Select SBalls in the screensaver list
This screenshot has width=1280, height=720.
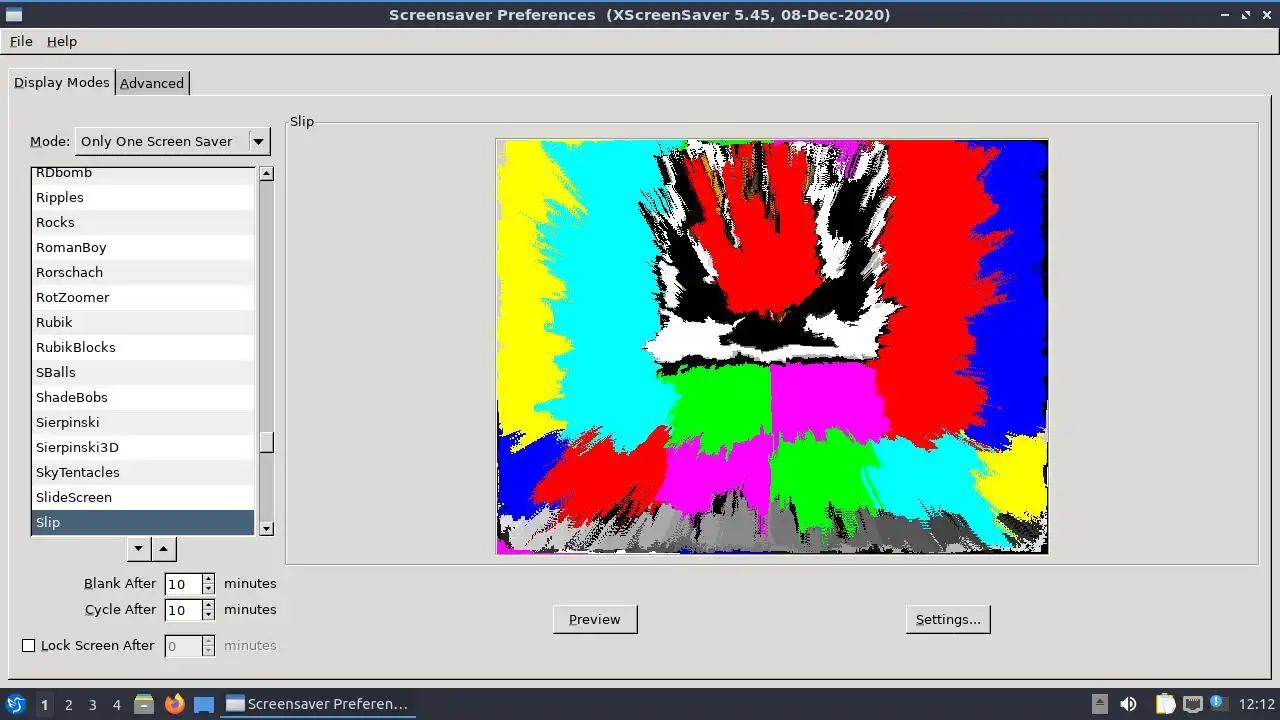pos(143,372)
